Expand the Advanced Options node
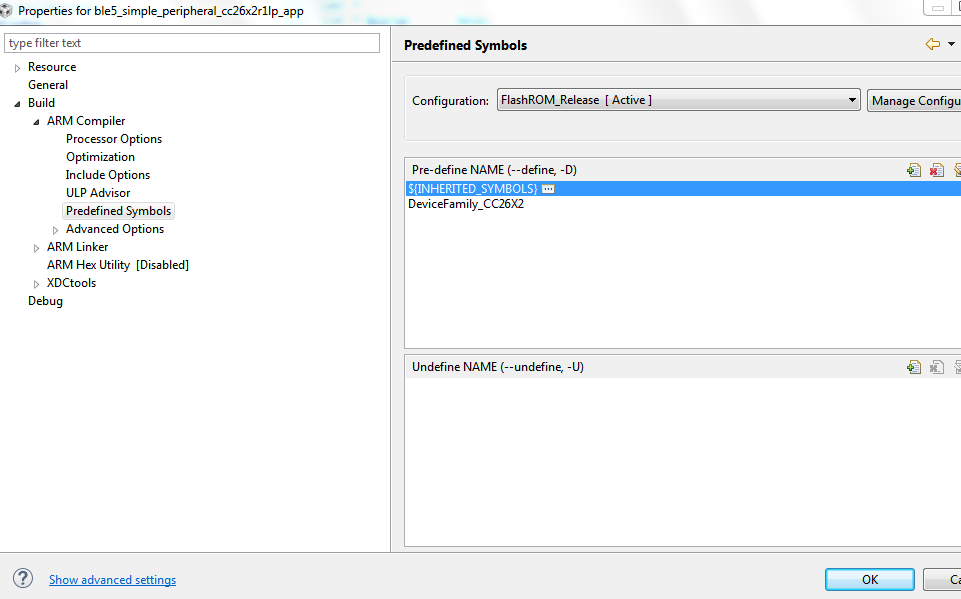The height and width of the screenshot is (599, 961). click(56, 230)
